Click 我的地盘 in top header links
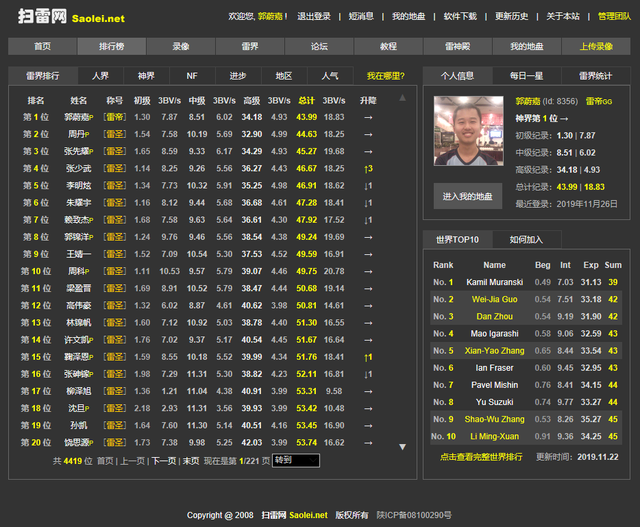Viewport: 640px width, 527px height. (409, 16)
